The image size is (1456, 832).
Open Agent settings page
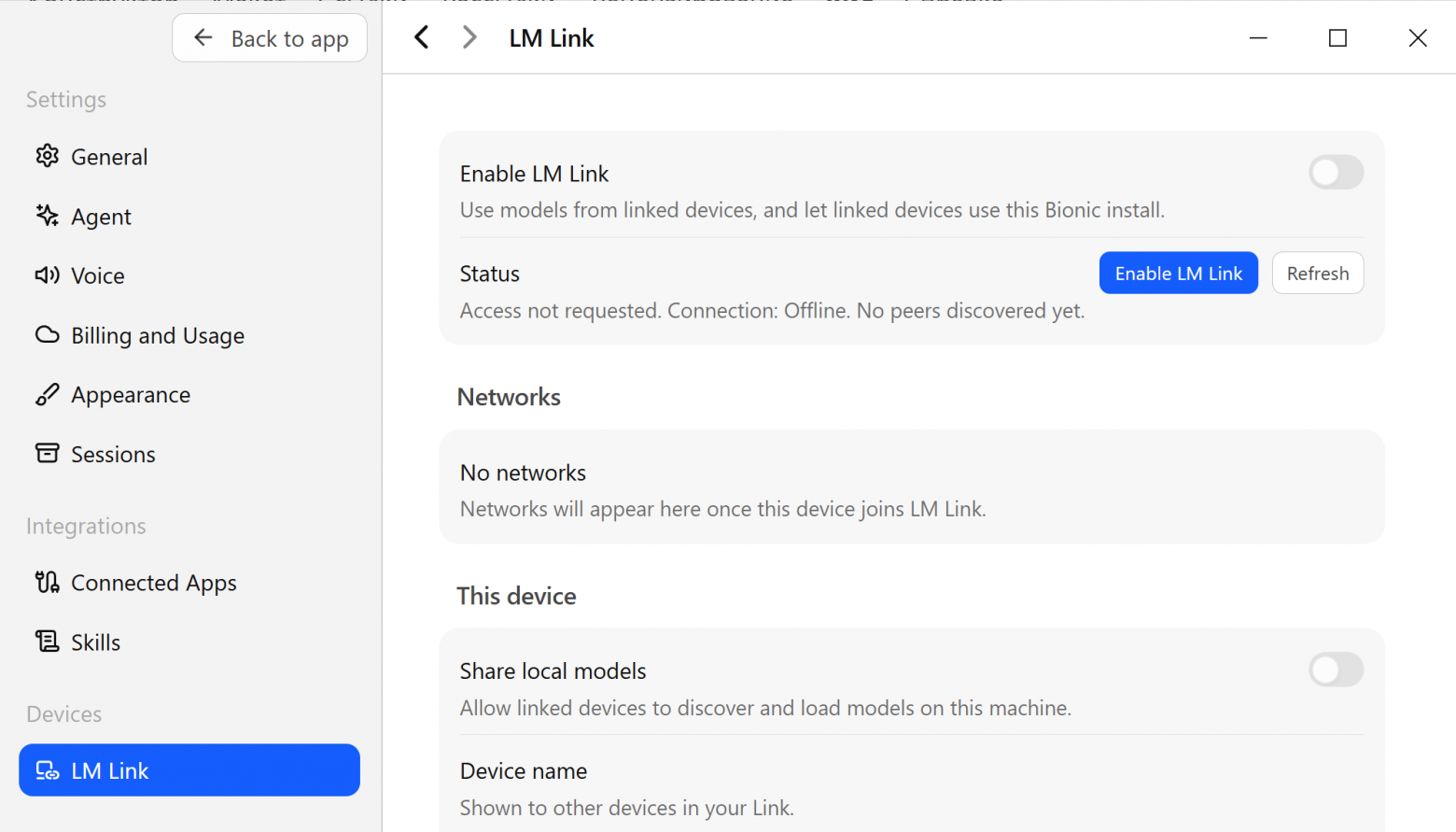(x=189, y=216)
